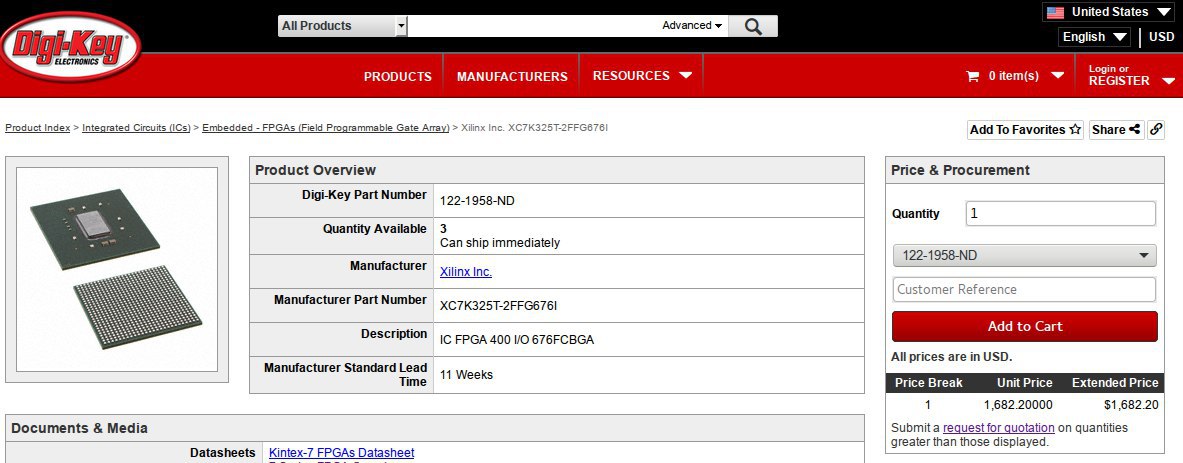Click the search text field

coord(532,26)
